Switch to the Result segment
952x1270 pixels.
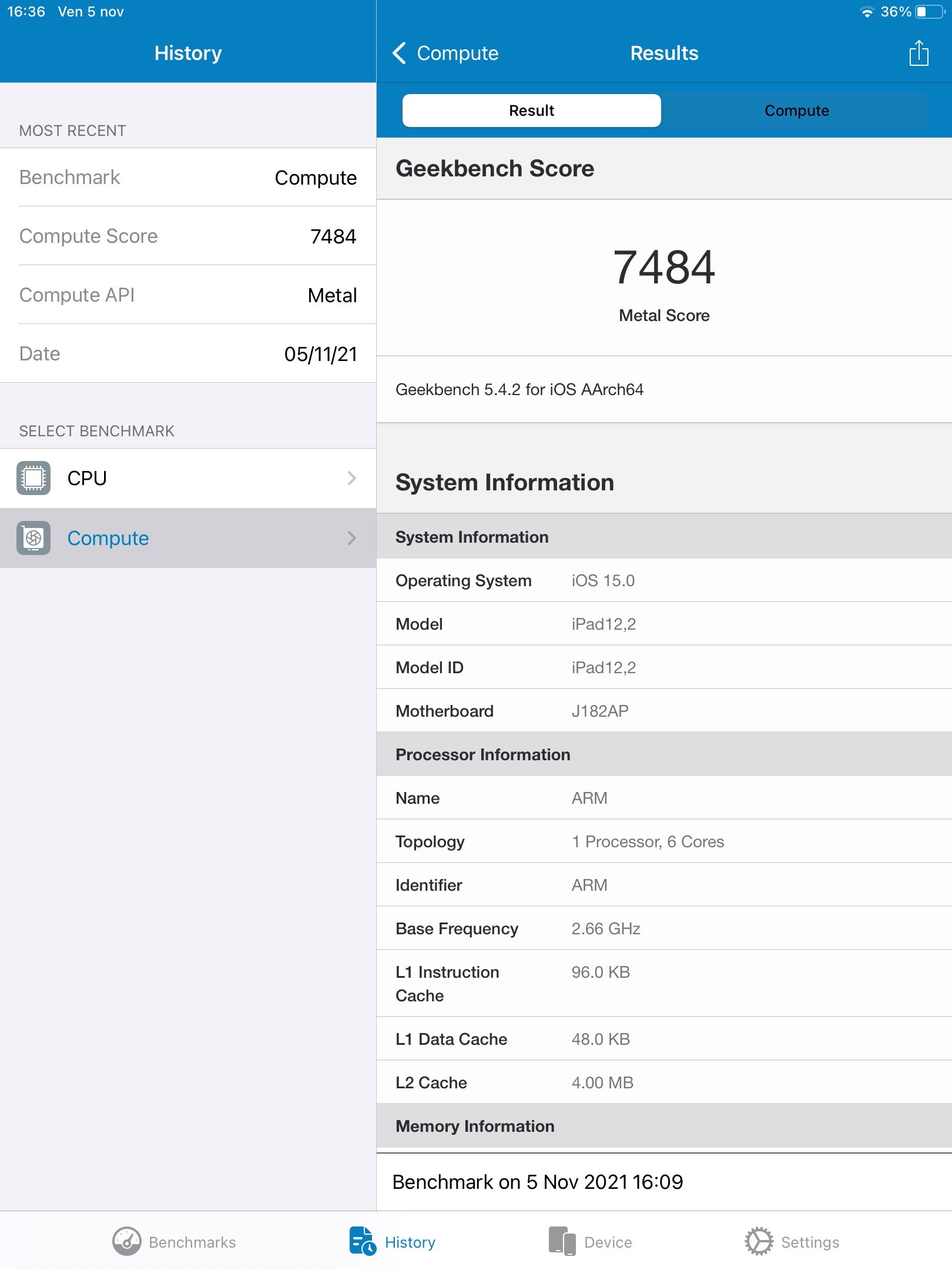(531, 111)
